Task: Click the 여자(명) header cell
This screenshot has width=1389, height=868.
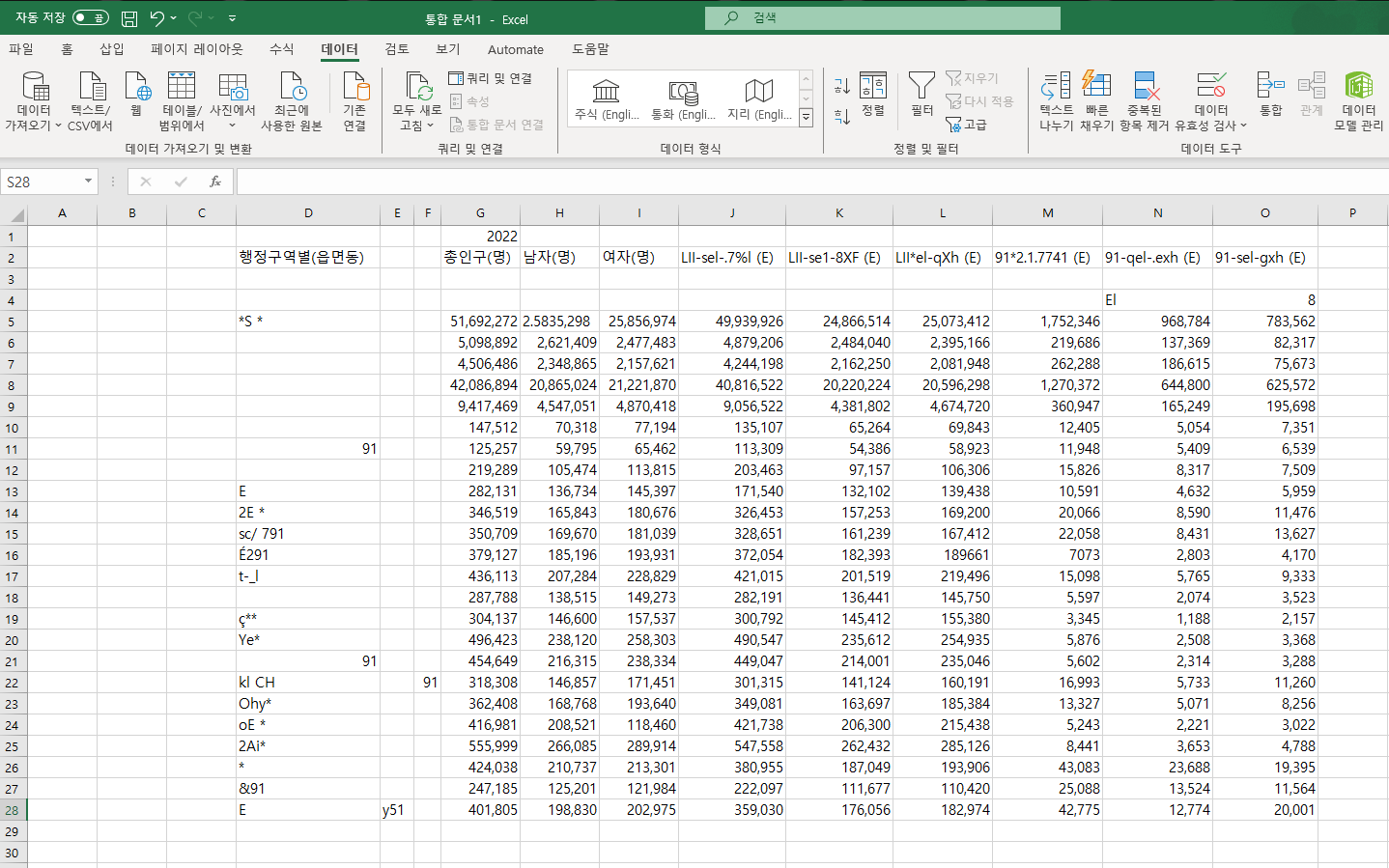Action: pyautogui.click(x=638, y=257)
